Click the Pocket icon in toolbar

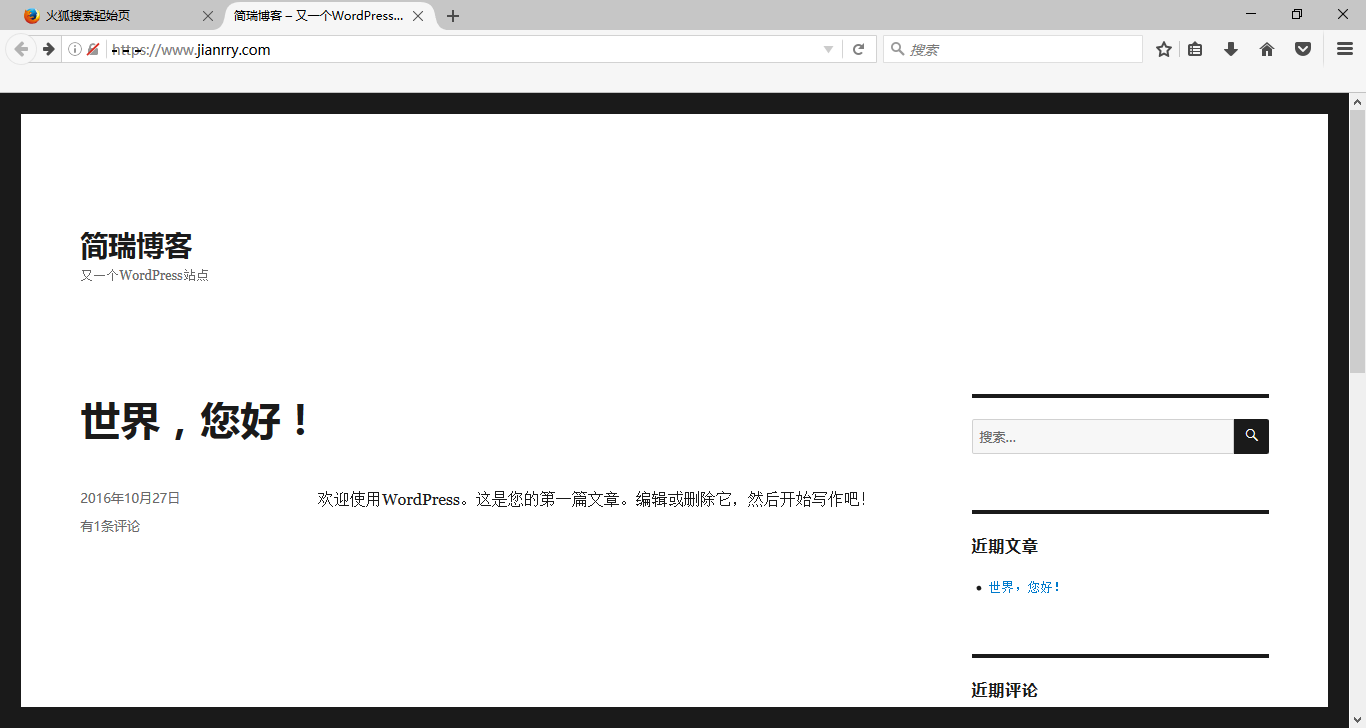click(x=1303, y=49)
